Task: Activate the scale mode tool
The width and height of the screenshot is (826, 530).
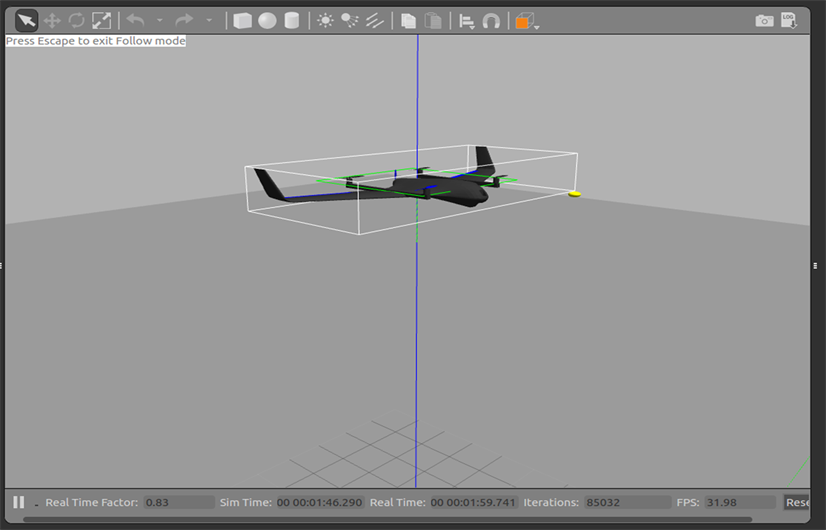Action: pos(101,20)
